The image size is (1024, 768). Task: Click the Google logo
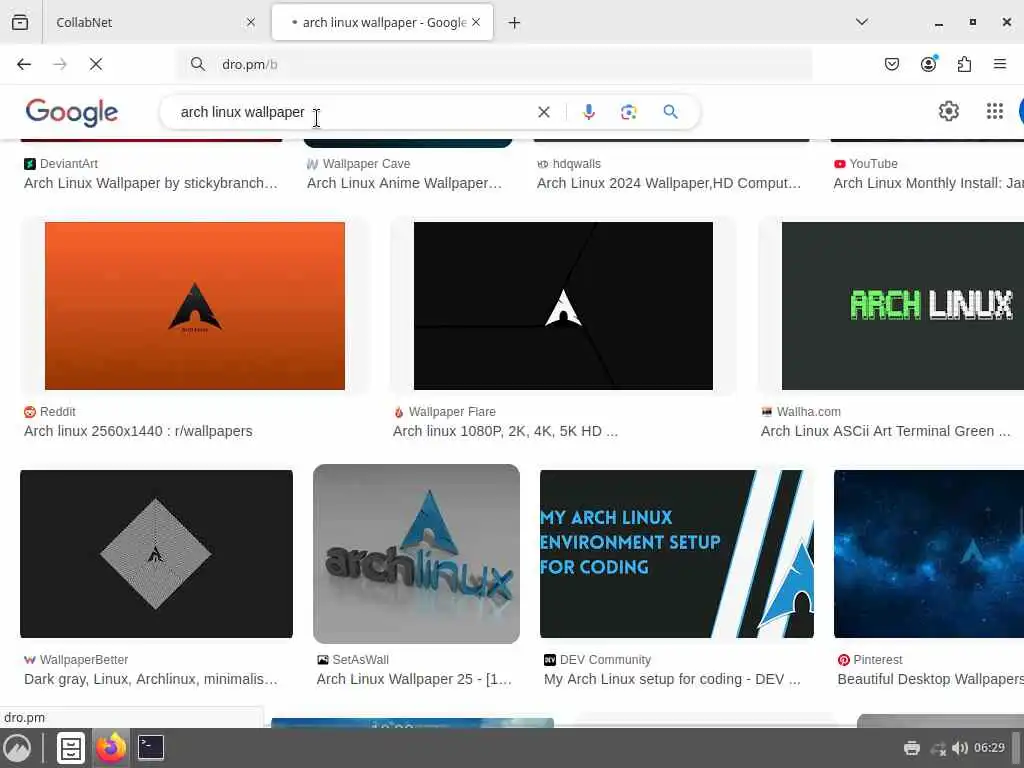72,112
